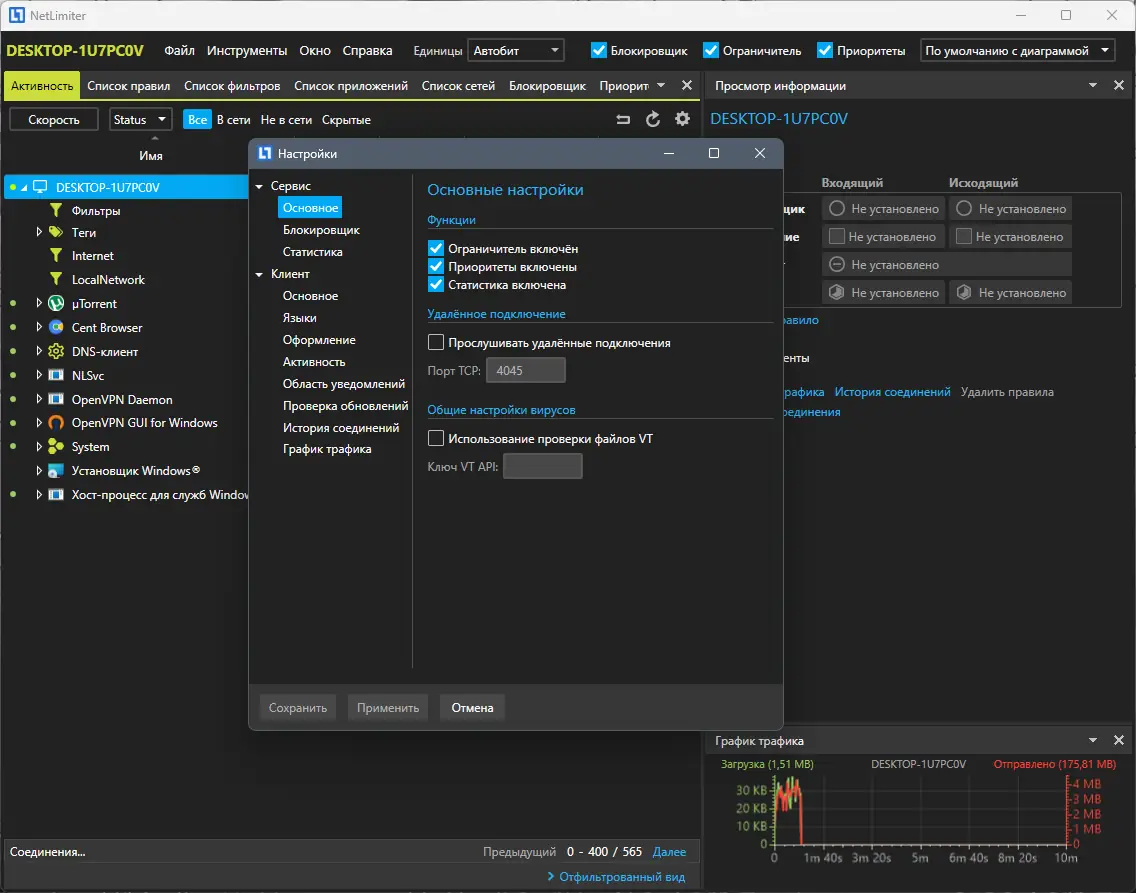
Task: Enable Прослушивать удалённые подключения checkbox
Action: click(436, 343)
